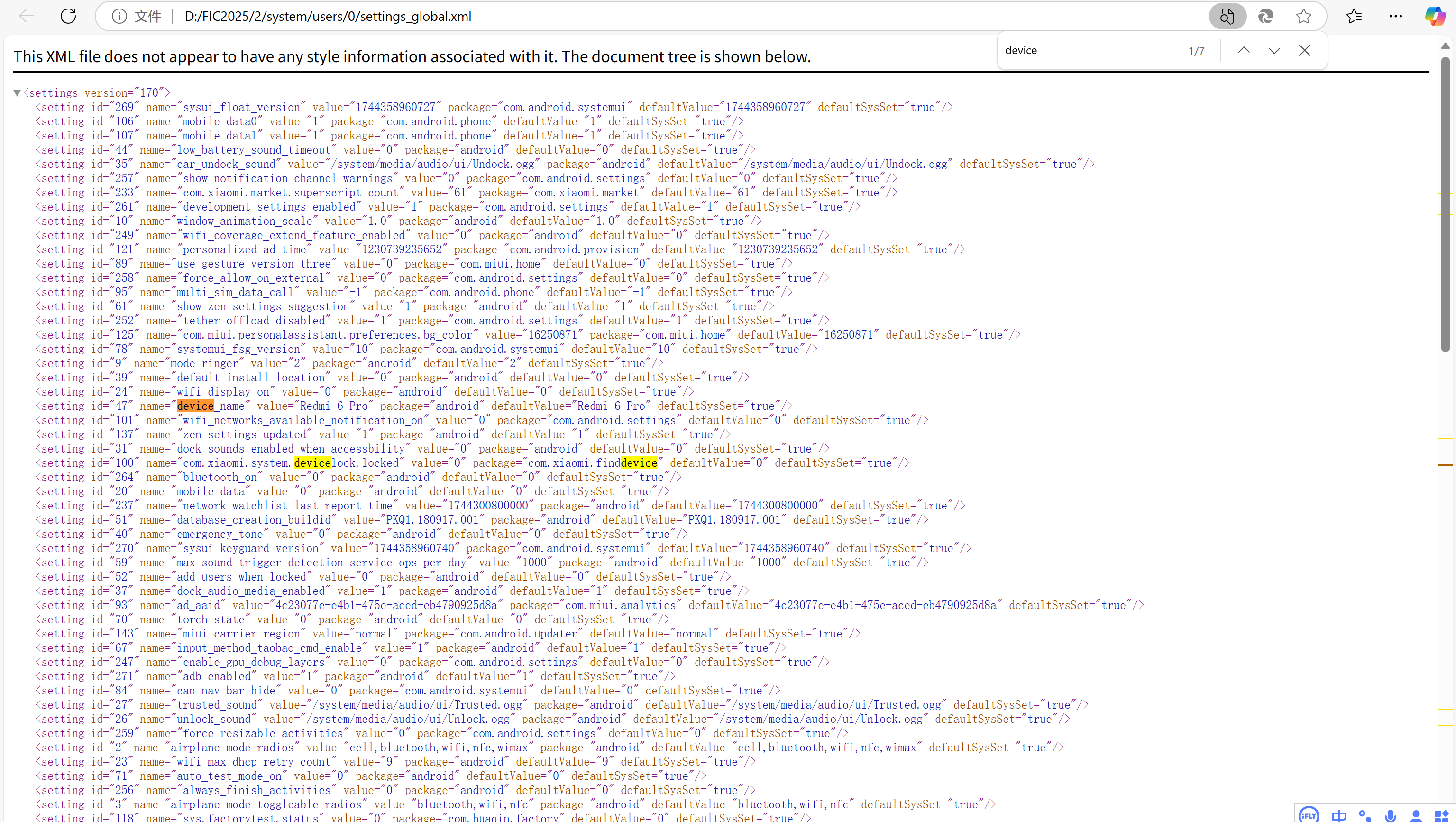Reload the page with the refresh button
This screenshot has height=822, width=1456.
[x=68, y=16]
